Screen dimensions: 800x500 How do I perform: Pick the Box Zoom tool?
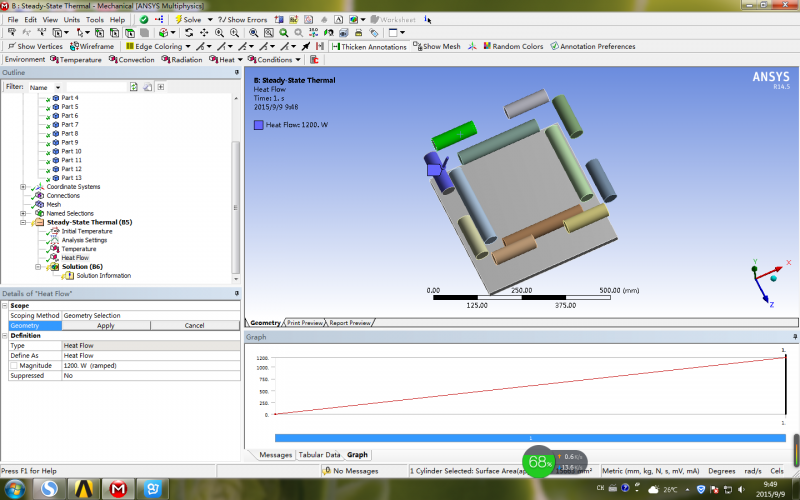[235, 33]
